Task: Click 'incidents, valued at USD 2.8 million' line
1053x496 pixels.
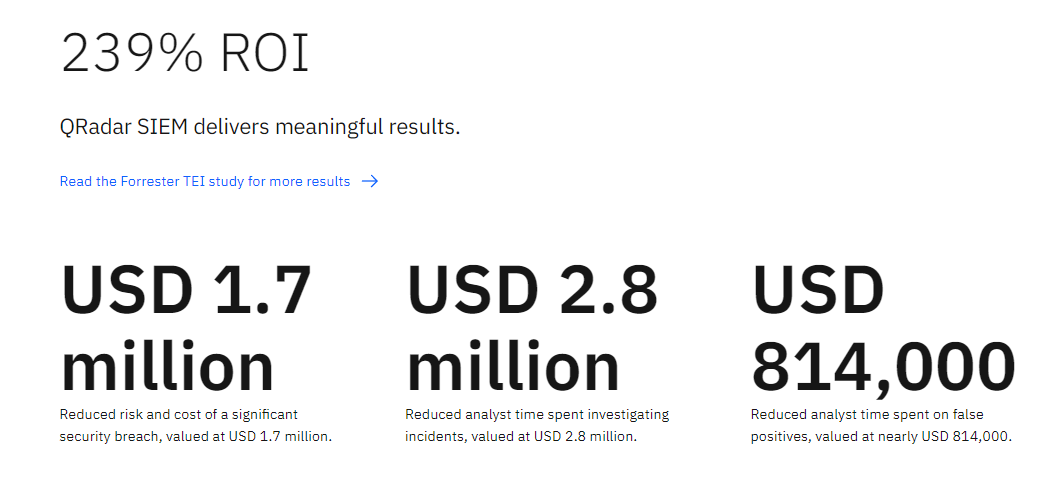Action: (520, 436)
